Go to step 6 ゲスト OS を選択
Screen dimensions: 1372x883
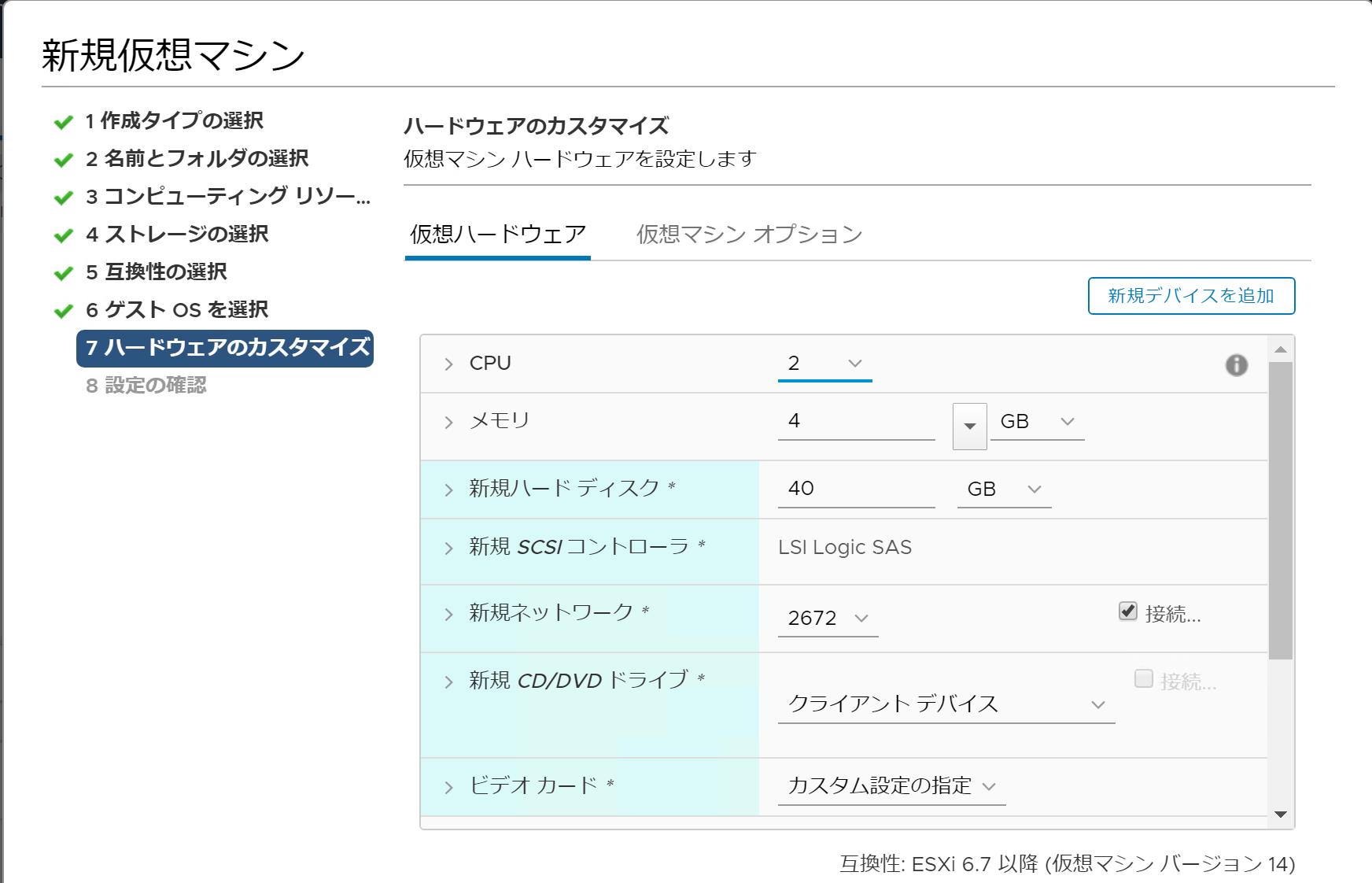point(176,310)
